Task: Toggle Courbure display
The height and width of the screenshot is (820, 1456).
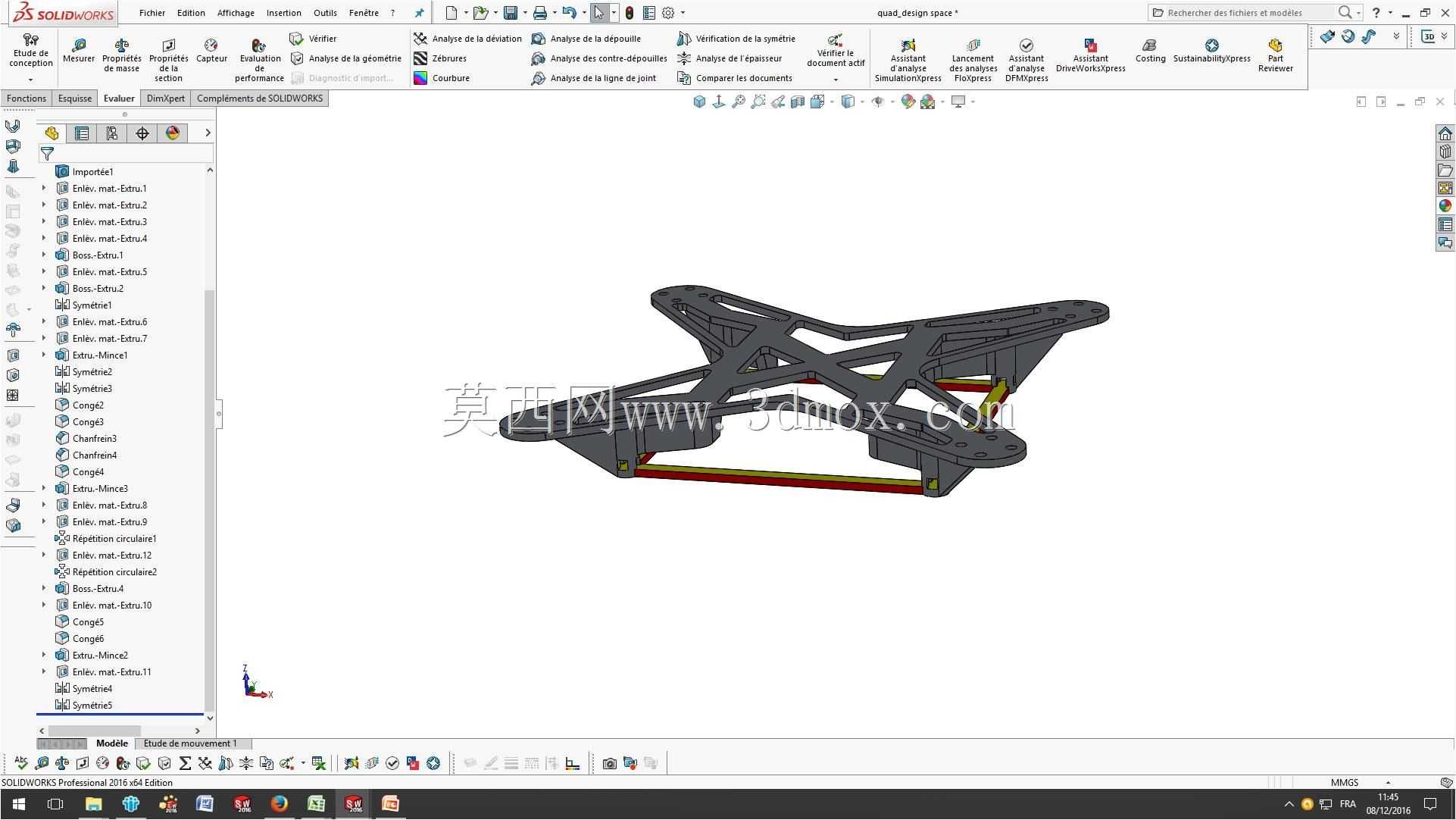Action: point(442,78)
